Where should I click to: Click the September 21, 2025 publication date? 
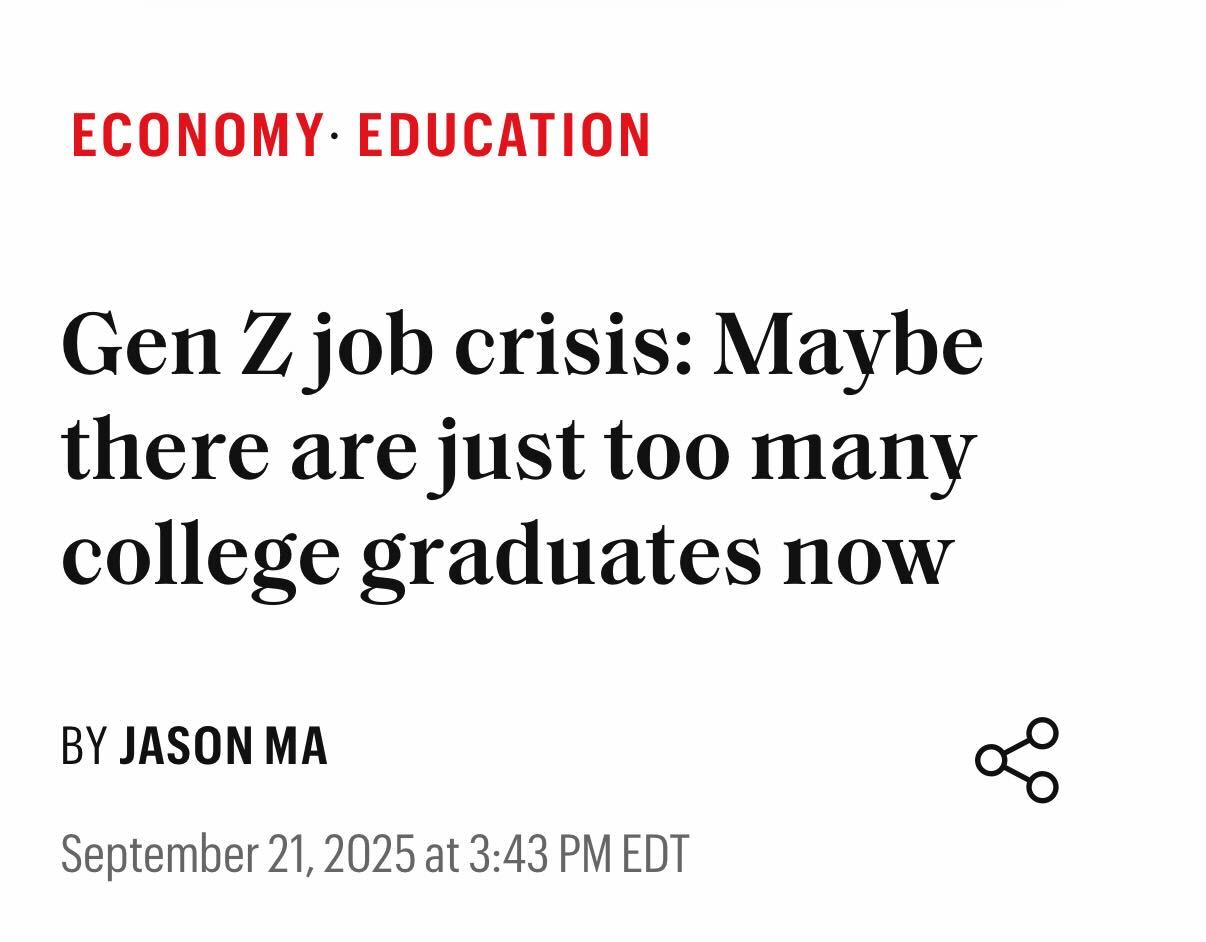237,855
